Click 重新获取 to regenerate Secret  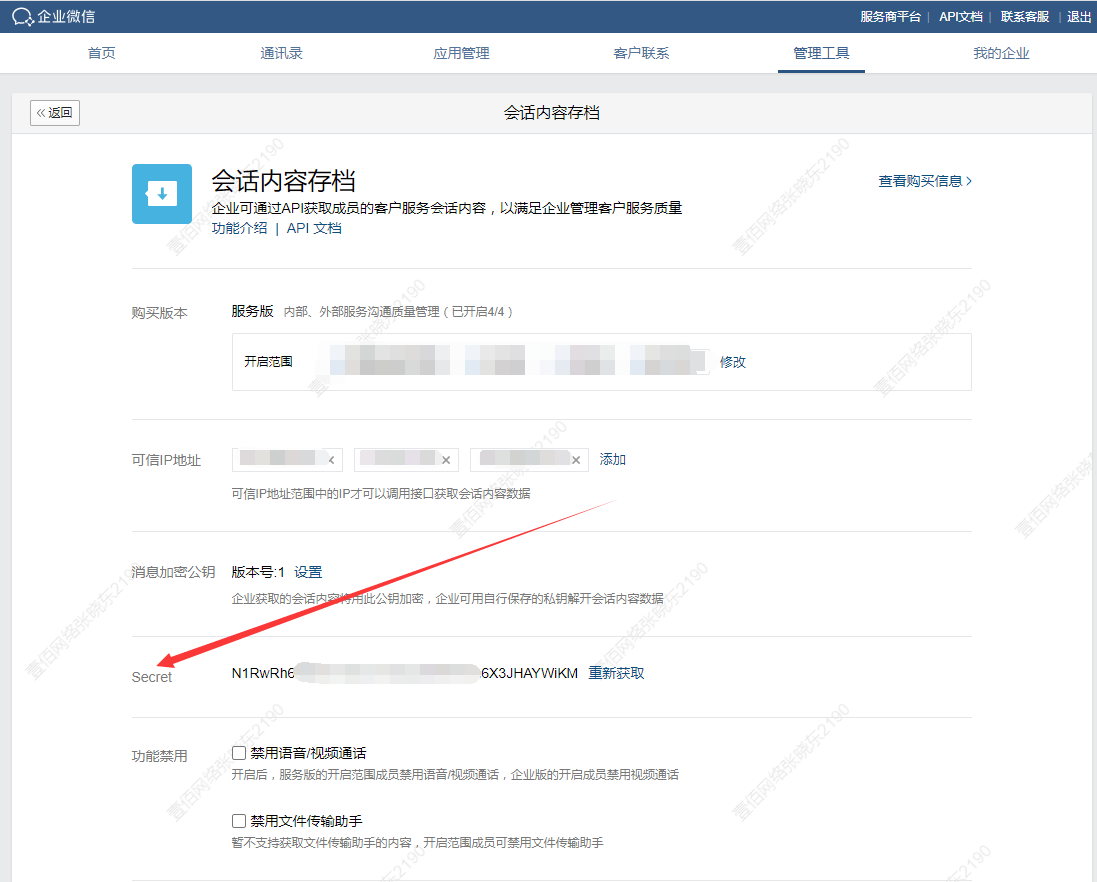tap(616, 673)
